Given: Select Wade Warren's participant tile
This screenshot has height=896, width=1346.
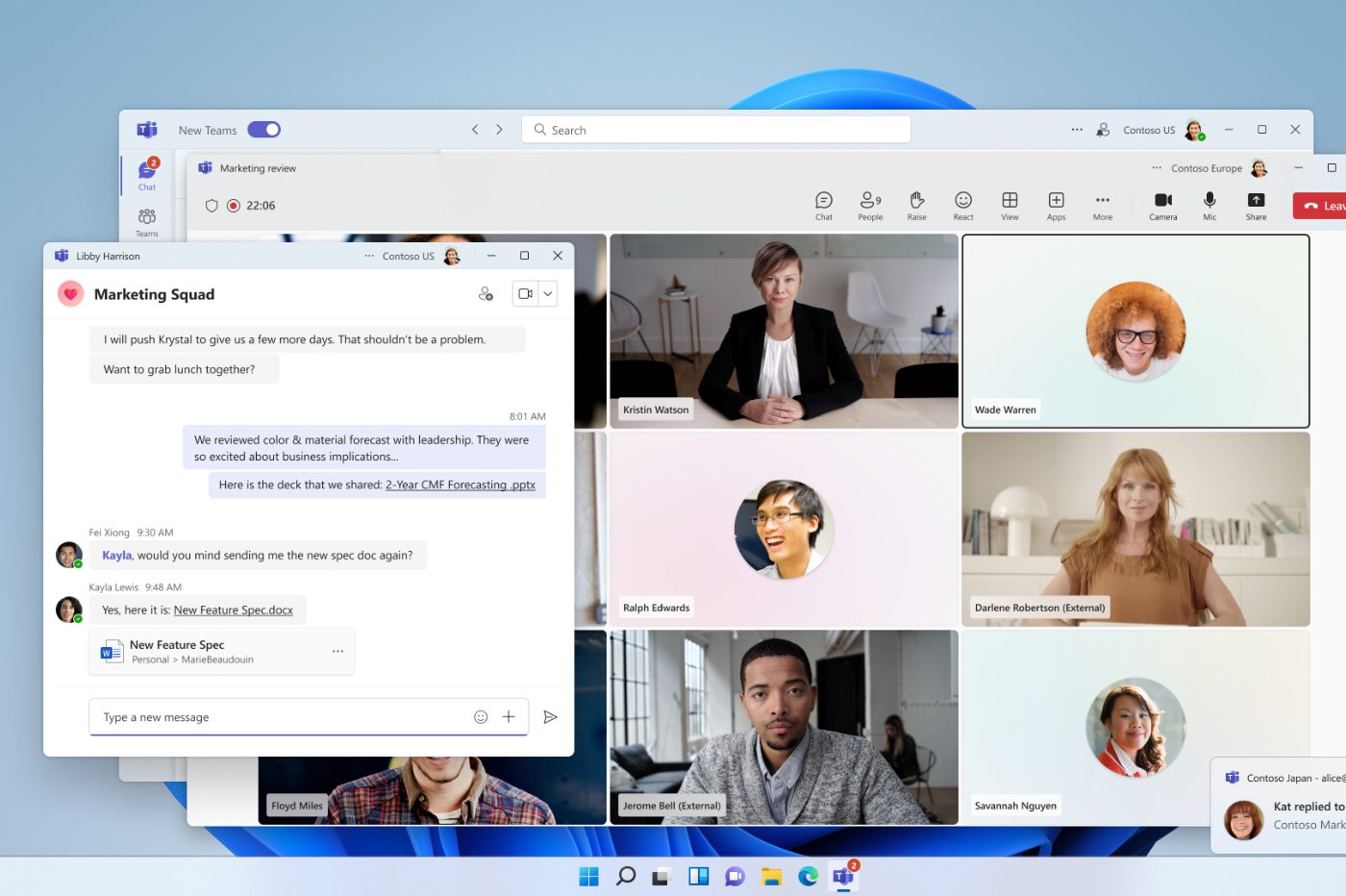Looking at the screenshot, I should point(1135,331).
